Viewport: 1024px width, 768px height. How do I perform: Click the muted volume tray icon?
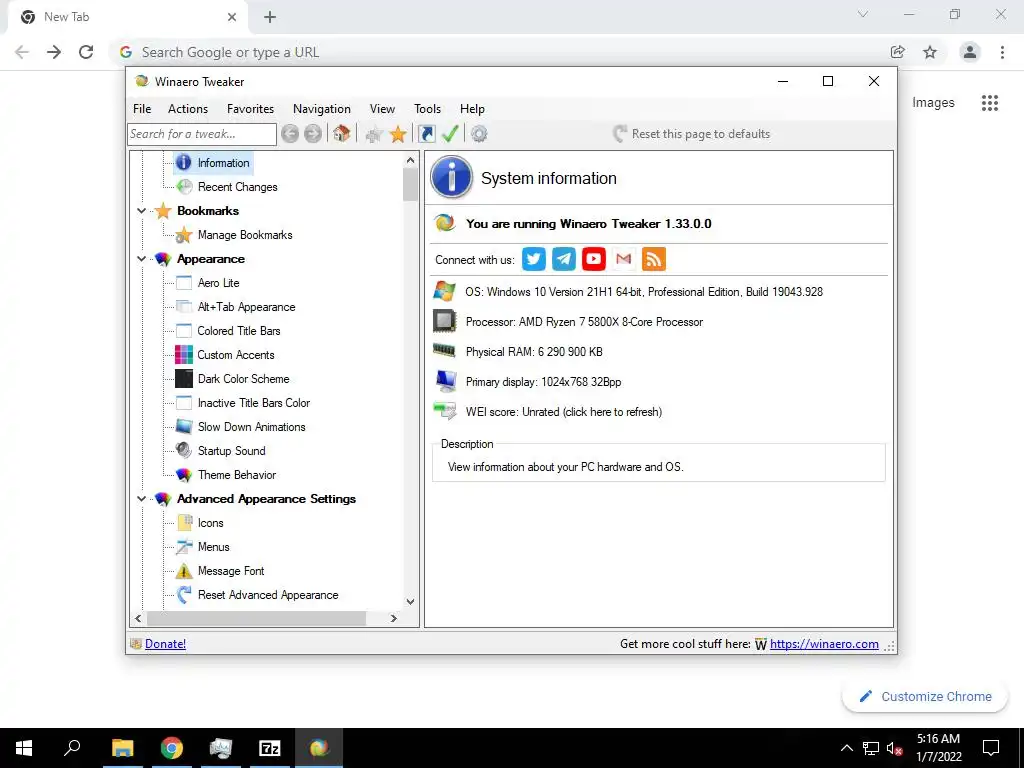click(x=894, y=748)
